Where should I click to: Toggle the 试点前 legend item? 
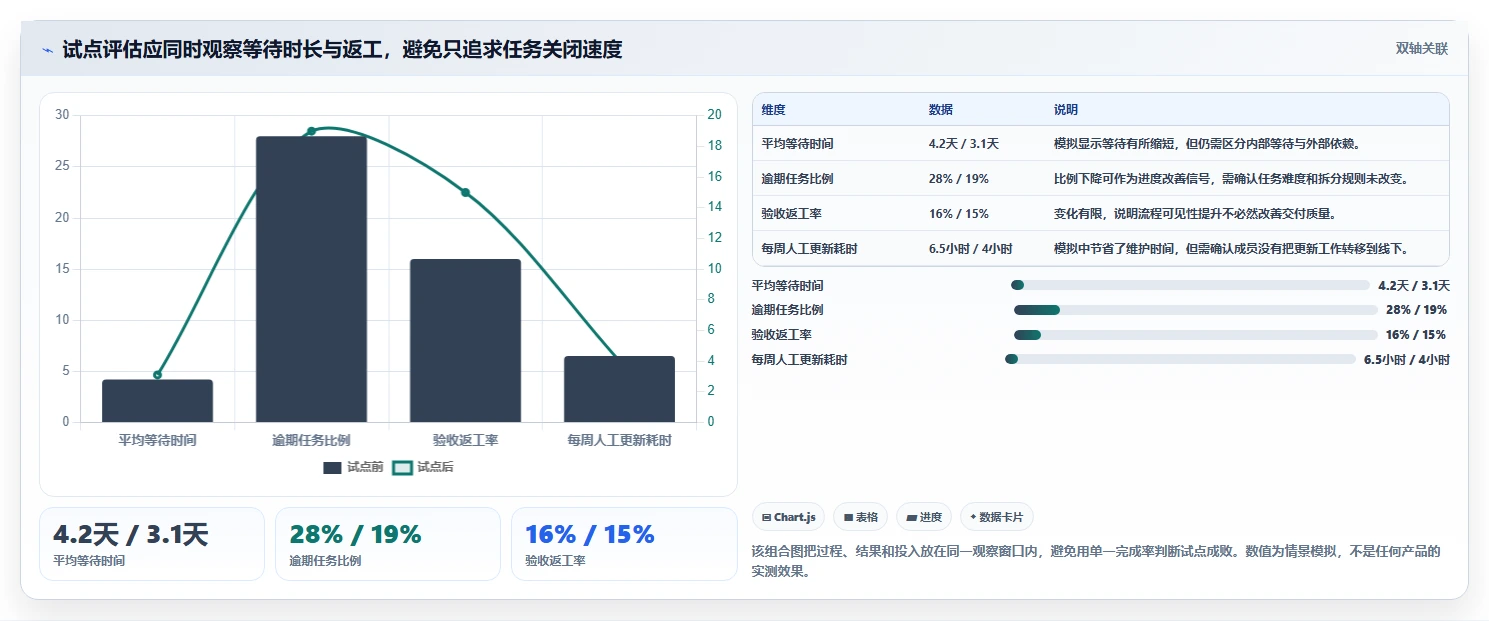click(353, 467)
